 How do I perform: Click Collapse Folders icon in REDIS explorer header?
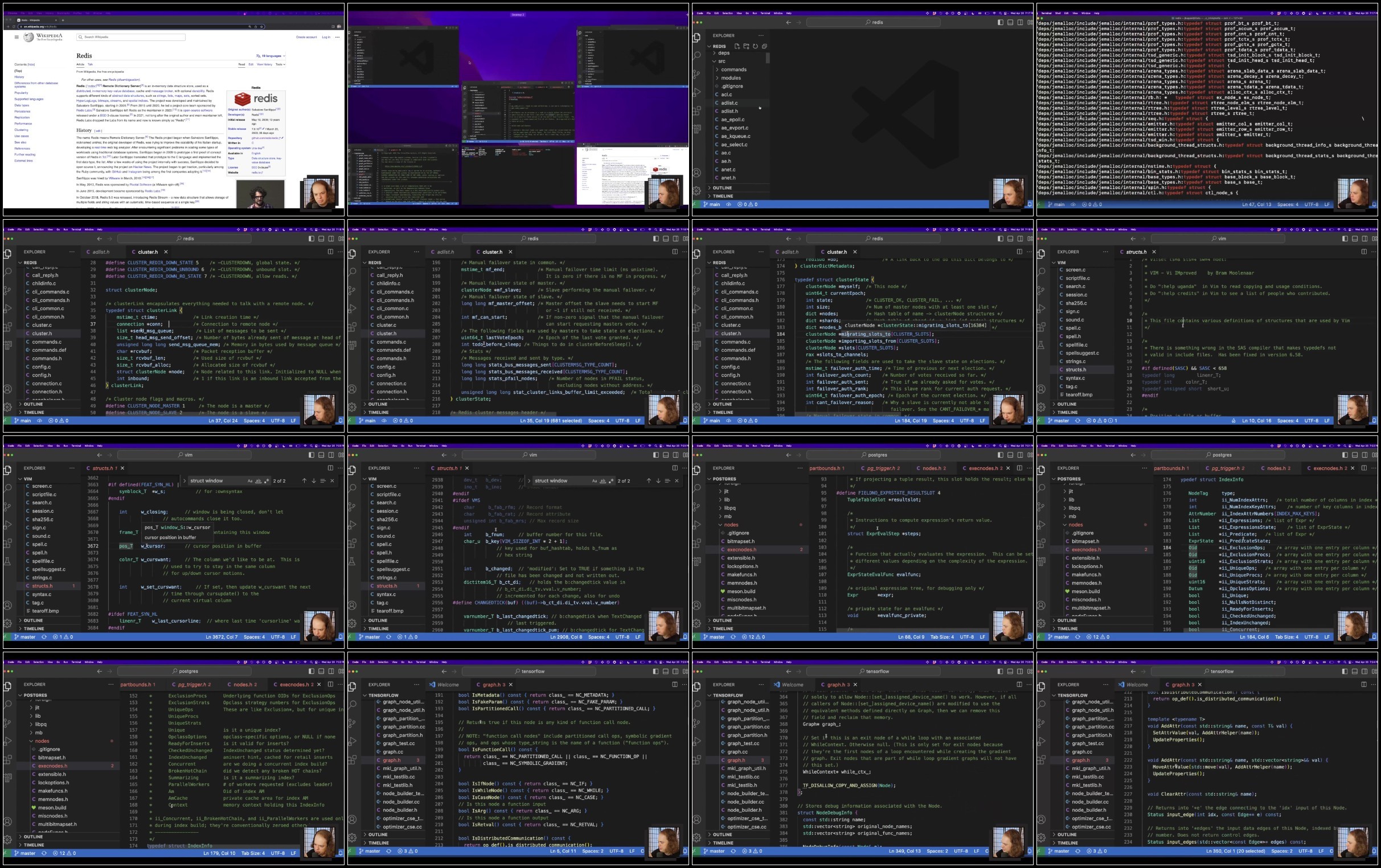pyautogui.click(x=764, y=46)
